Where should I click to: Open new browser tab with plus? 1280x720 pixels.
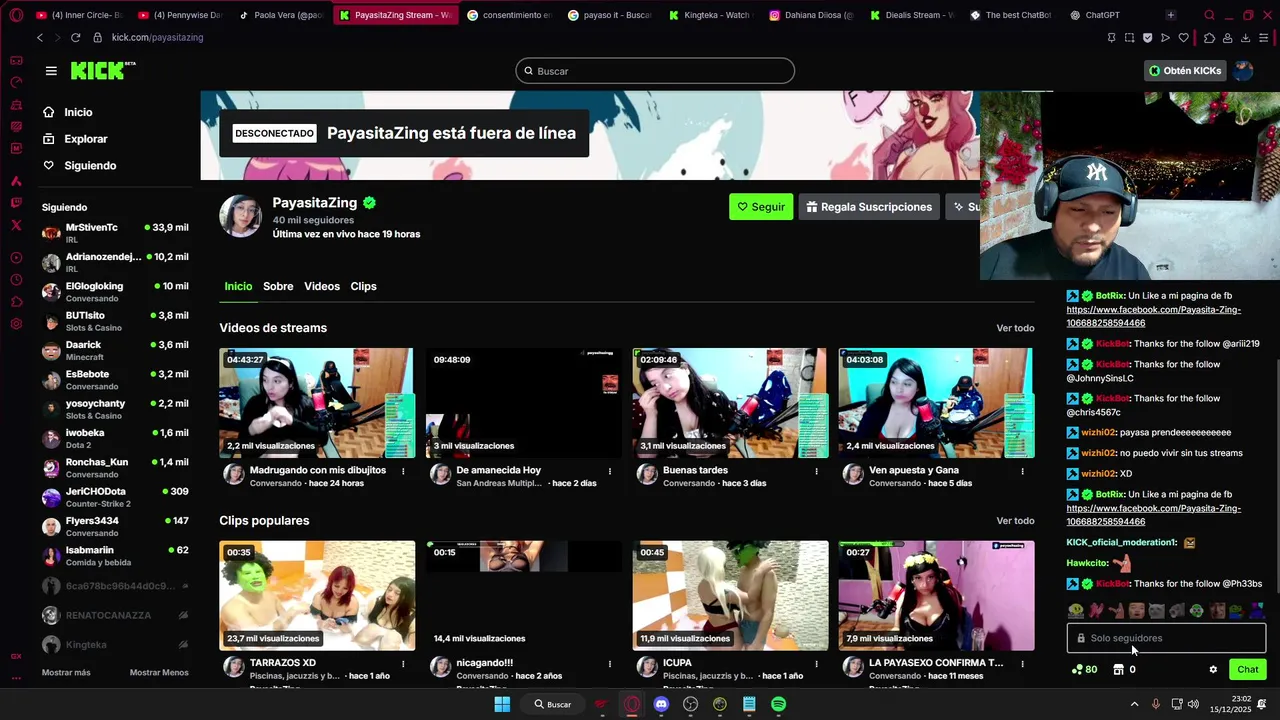tap(1170, 15)
